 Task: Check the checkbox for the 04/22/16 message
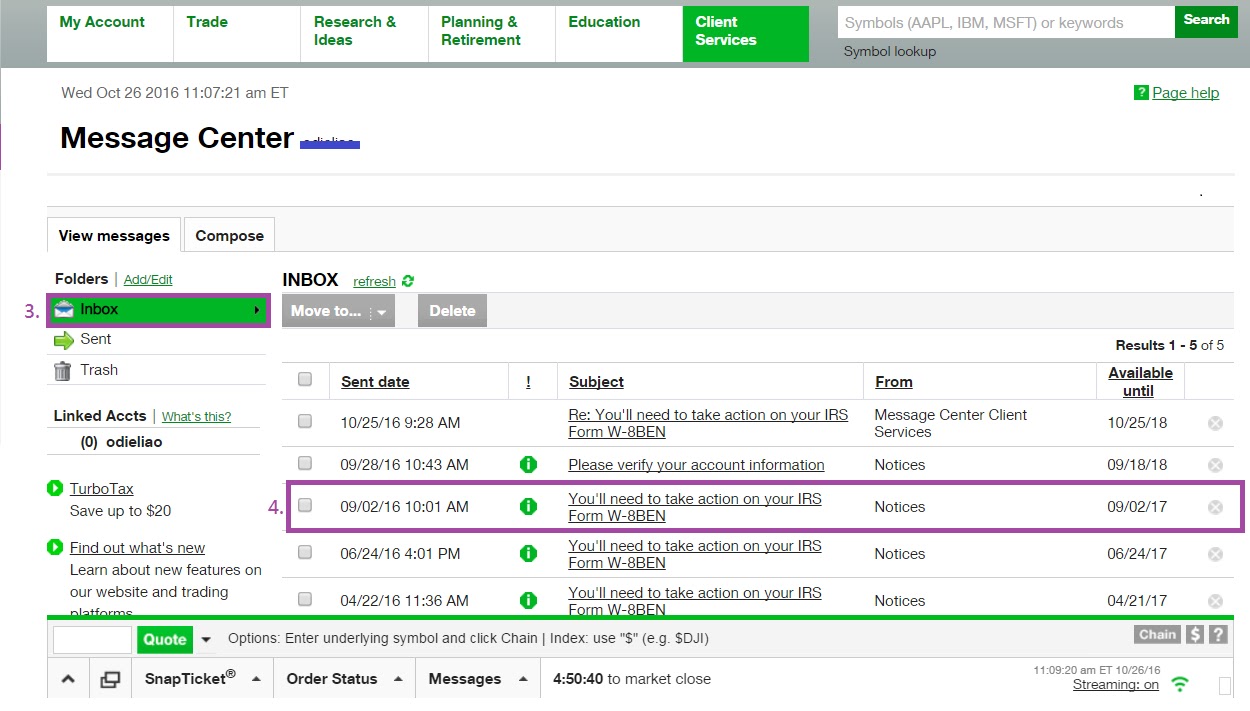tap(305, 599)
